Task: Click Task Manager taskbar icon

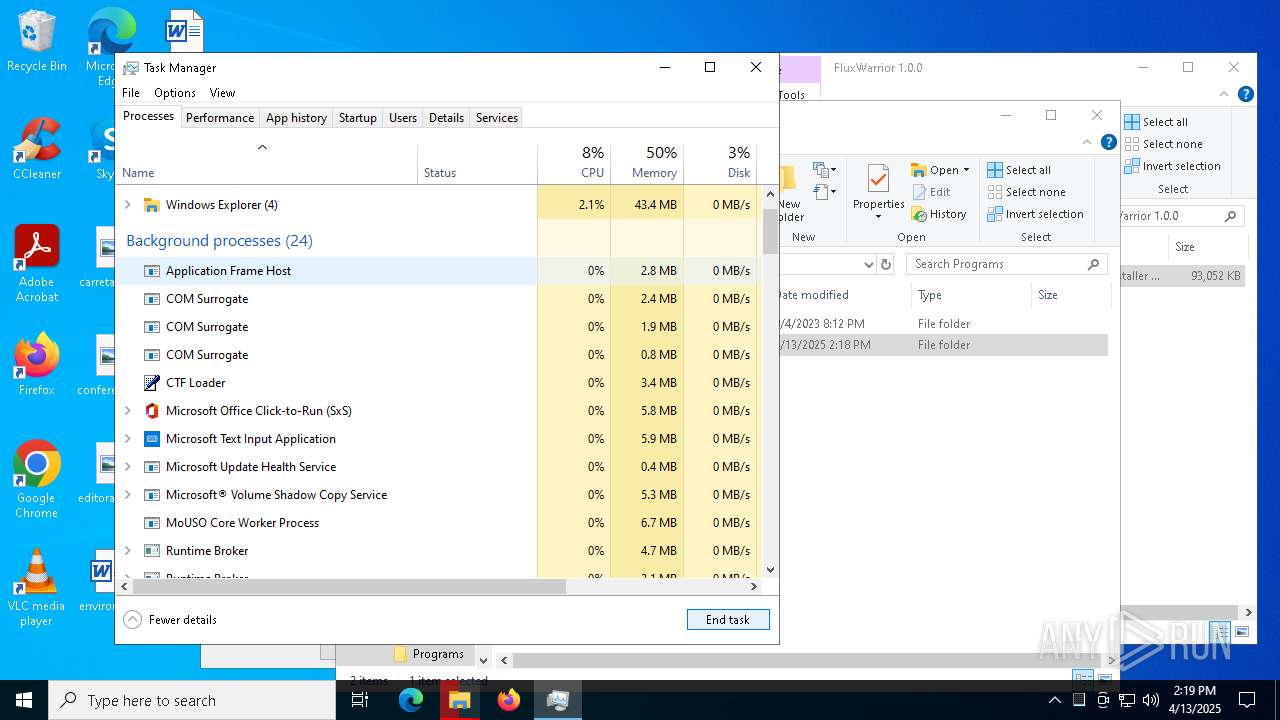Action: [x=557, y=700]
